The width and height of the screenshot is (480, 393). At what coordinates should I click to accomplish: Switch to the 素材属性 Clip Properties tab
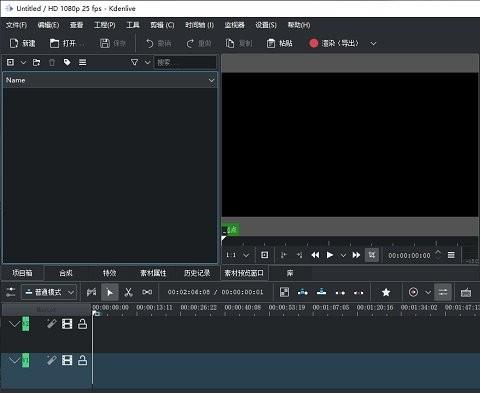click(x=153, y=273)
